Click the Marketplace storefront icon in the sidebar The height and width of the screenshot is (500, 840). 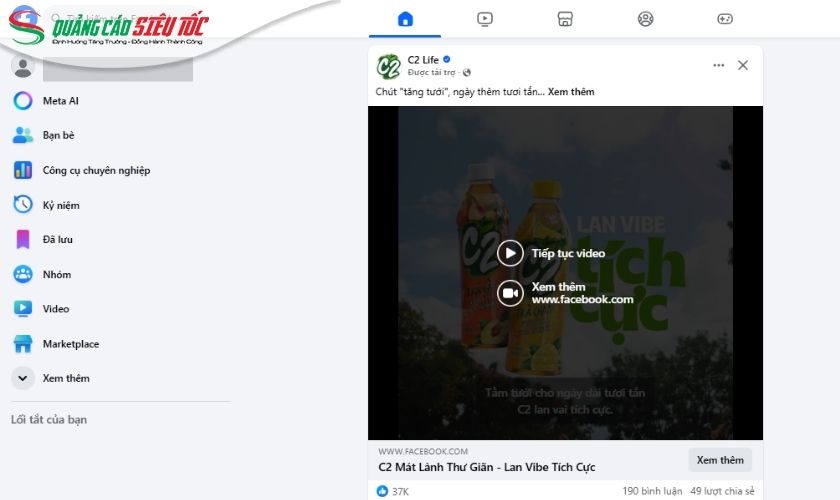22,344
